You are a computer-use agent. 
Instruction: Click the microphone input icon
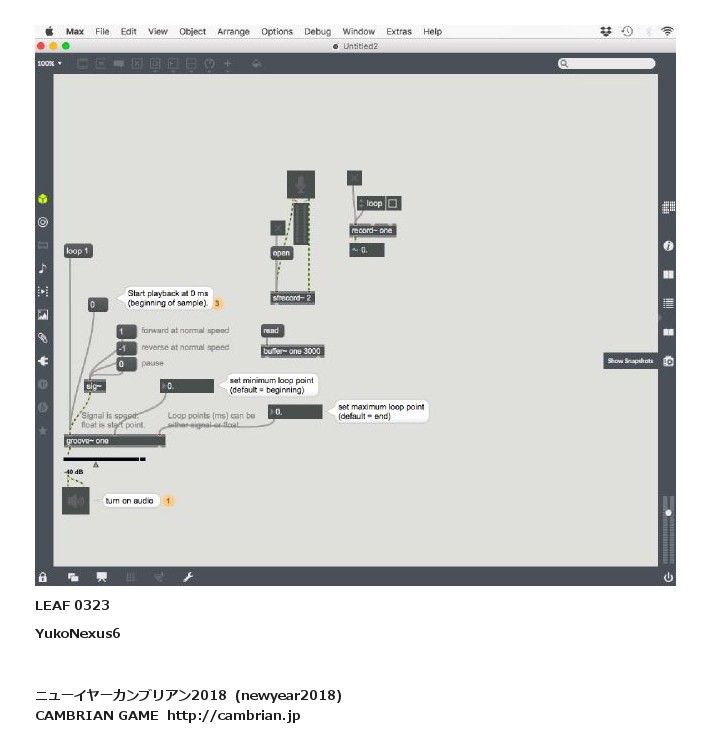pyautogui.click(x=300, y=184)
